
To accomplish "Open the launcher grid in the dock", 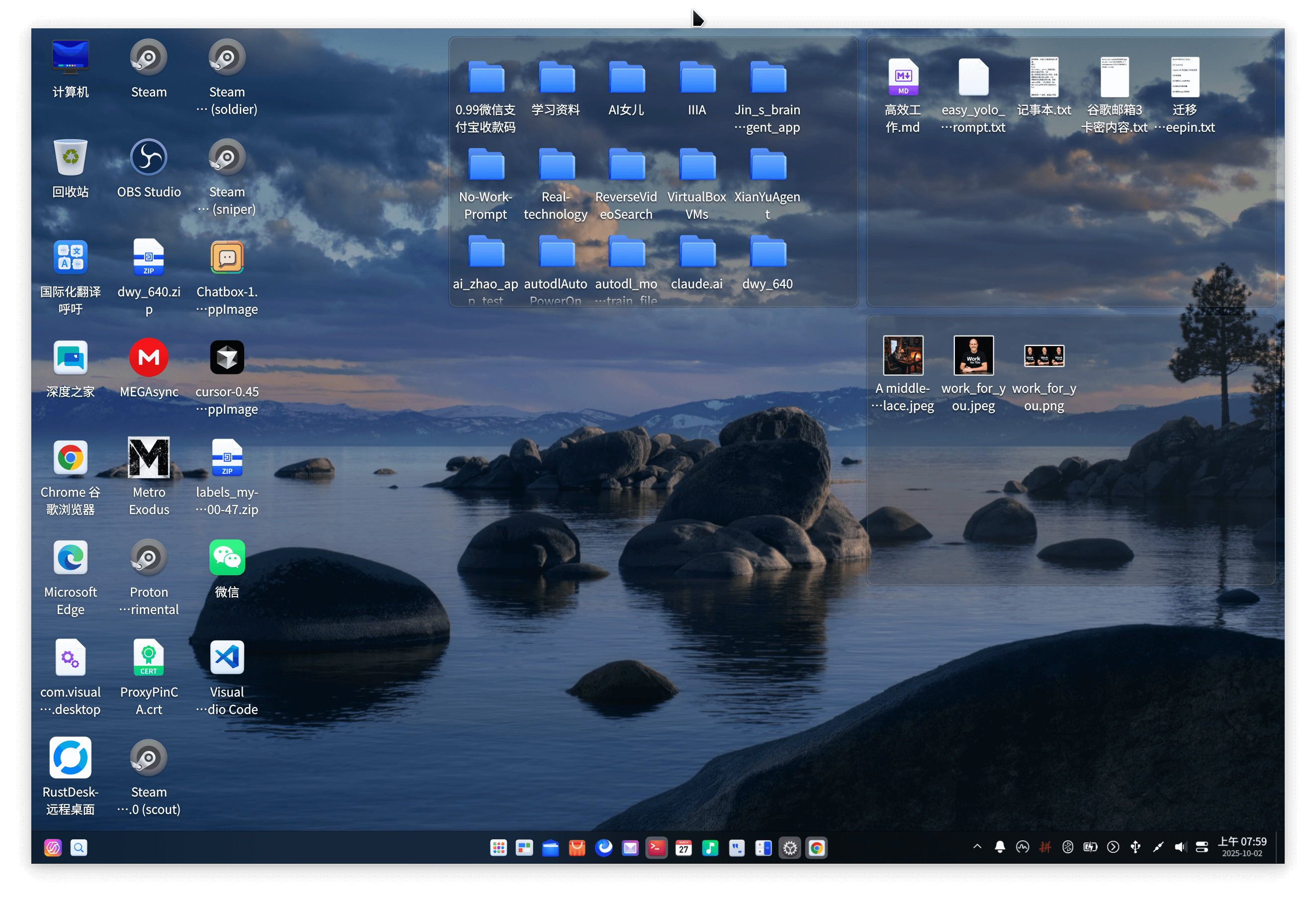I will [498, 848].
